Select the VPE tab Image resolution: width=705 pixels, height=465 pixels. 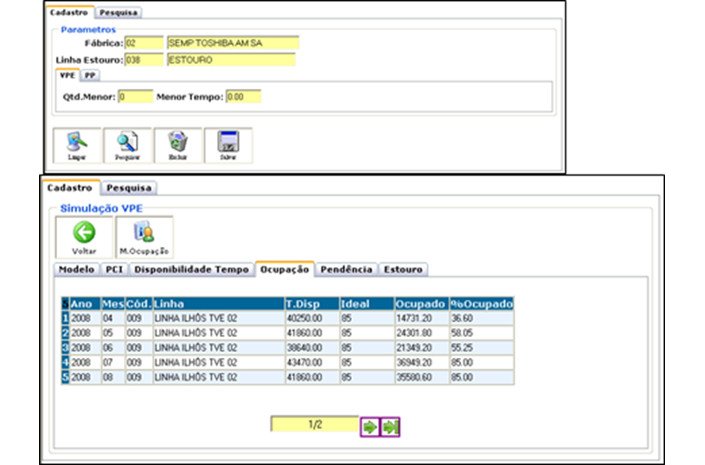pyautogui.click(x=68, y=74)
